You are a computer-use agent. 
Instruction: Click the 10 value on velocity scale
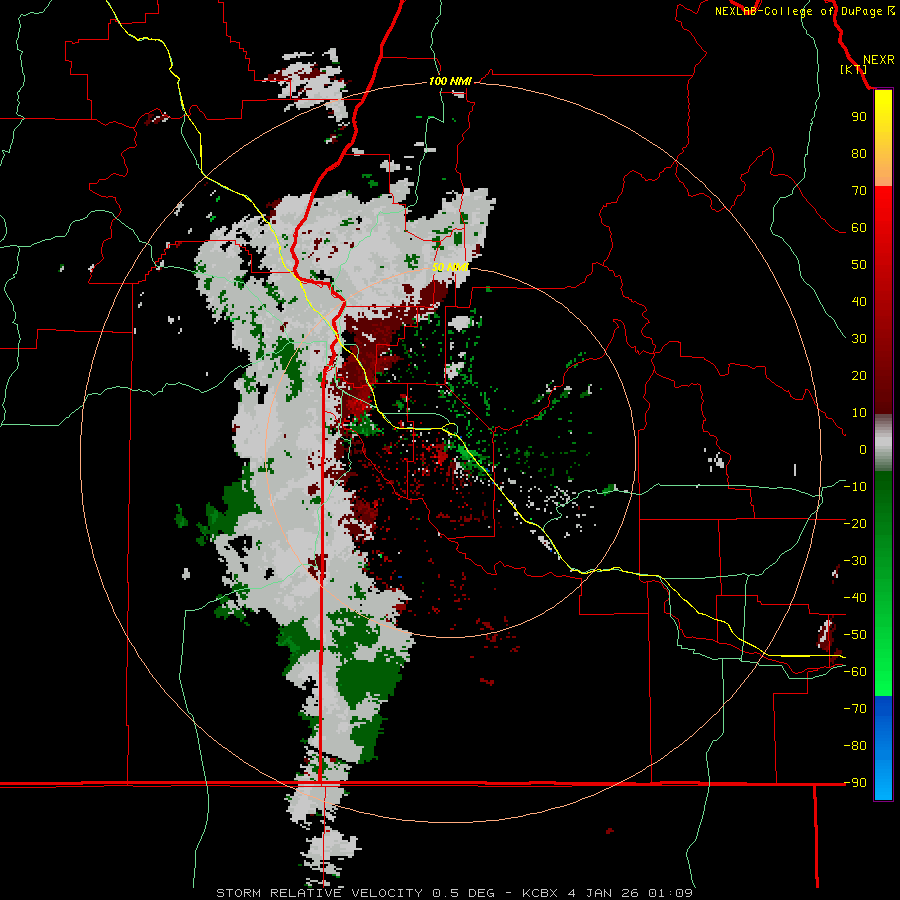click(x=859, y=413)
